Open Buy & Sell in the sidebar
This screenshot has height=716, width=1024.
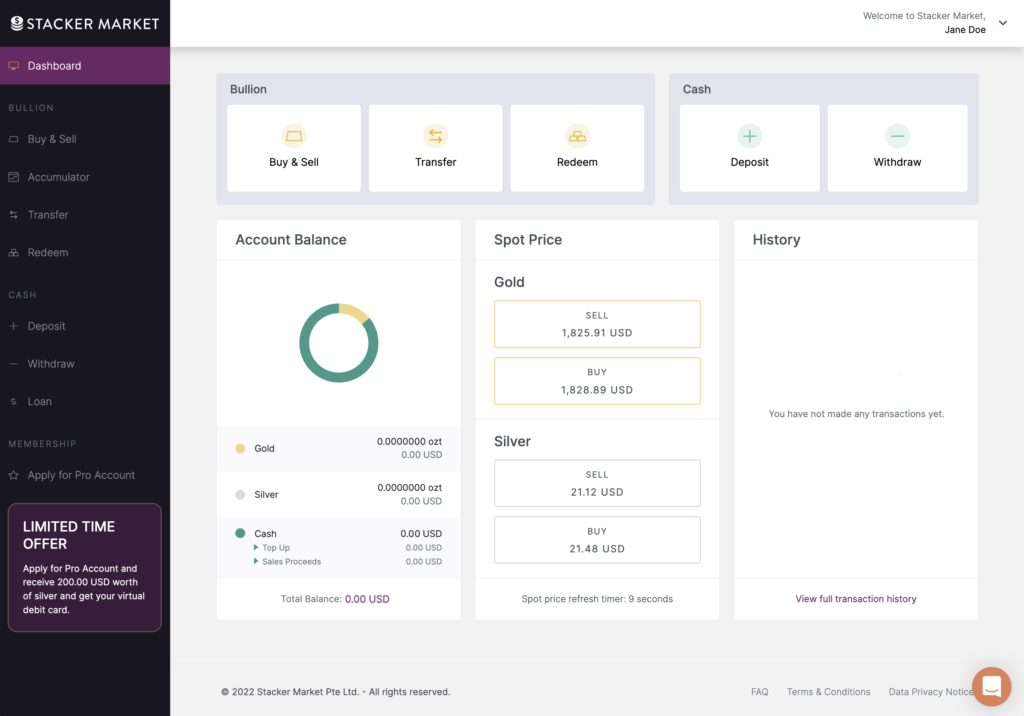[x=85, y=139]
